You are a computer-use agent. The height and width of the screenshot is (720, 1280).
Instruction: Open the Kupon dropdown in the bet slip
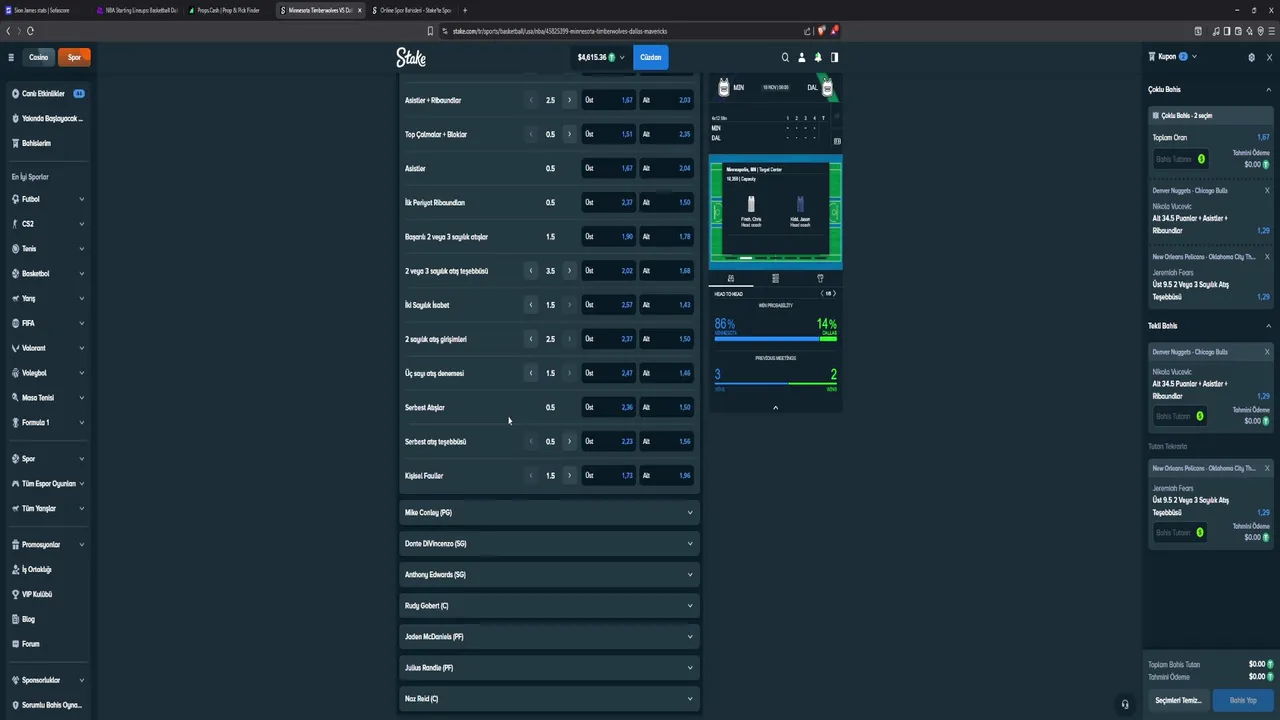click(1194, 57)
